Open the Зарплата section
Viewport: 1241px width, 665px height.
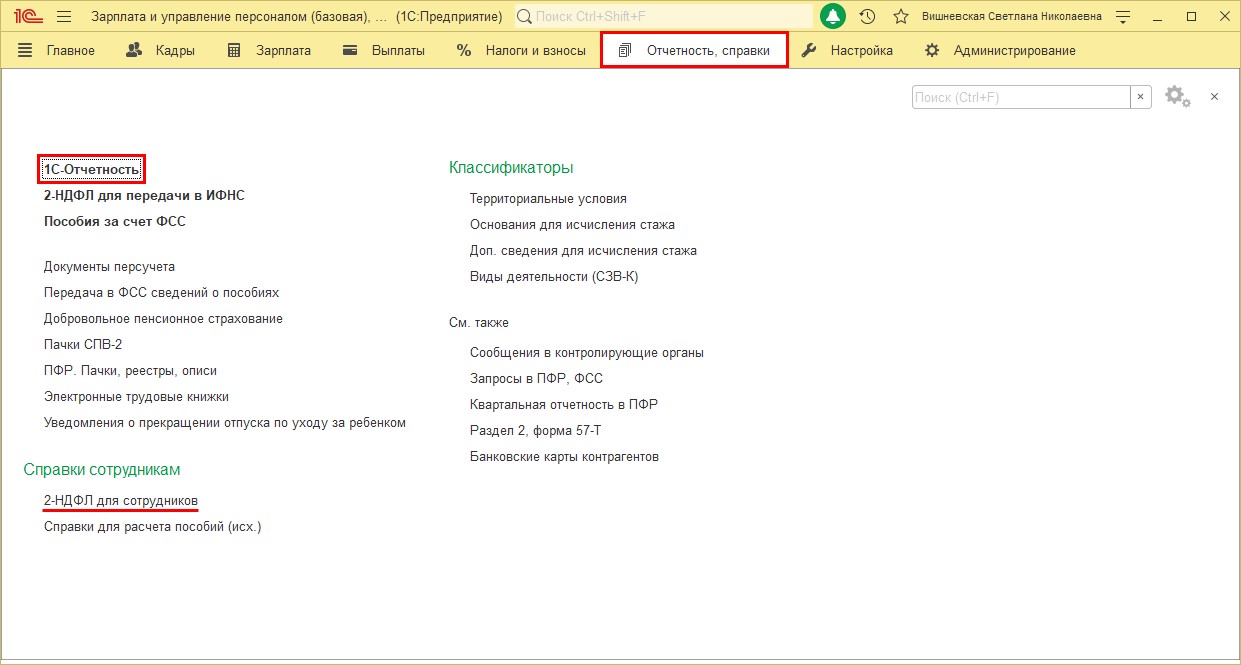pyautogui.click(x=269, y=51)
